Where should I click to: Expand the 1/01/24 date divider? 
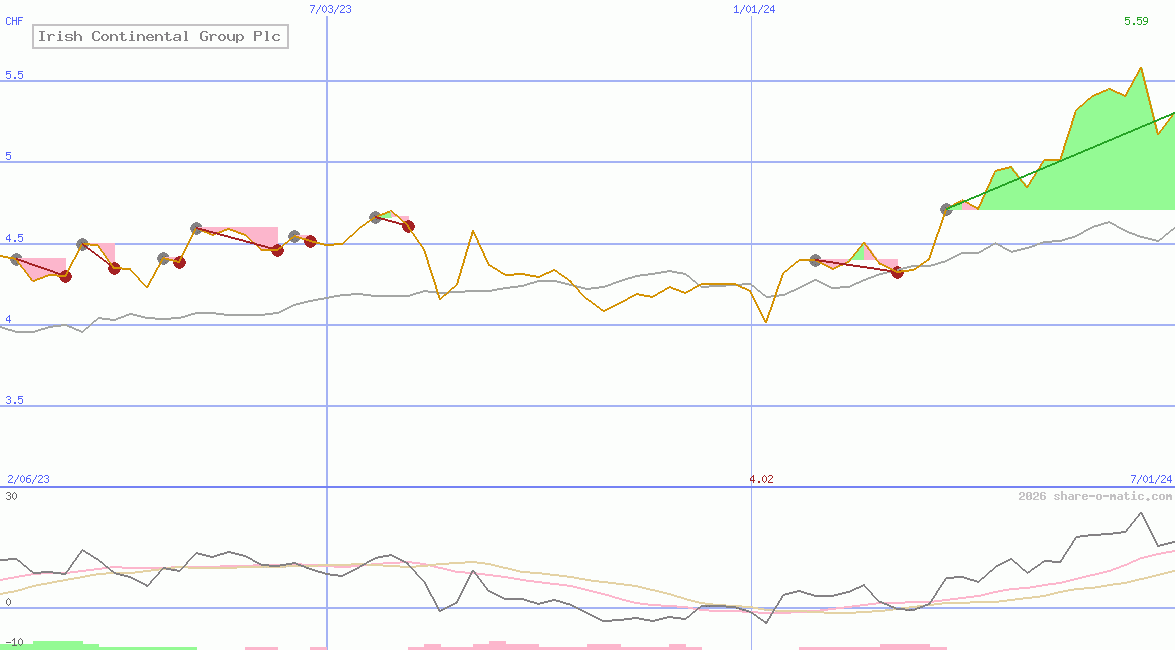(x=753, y=10)
